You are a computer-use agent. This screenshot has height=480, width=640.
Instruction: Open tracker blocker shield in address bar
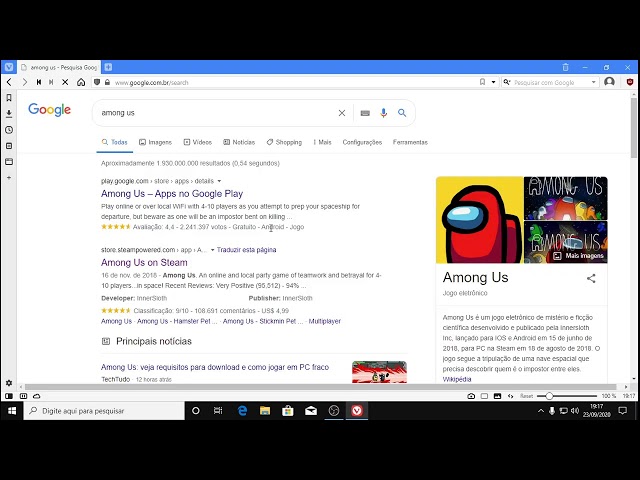(97, 82)
